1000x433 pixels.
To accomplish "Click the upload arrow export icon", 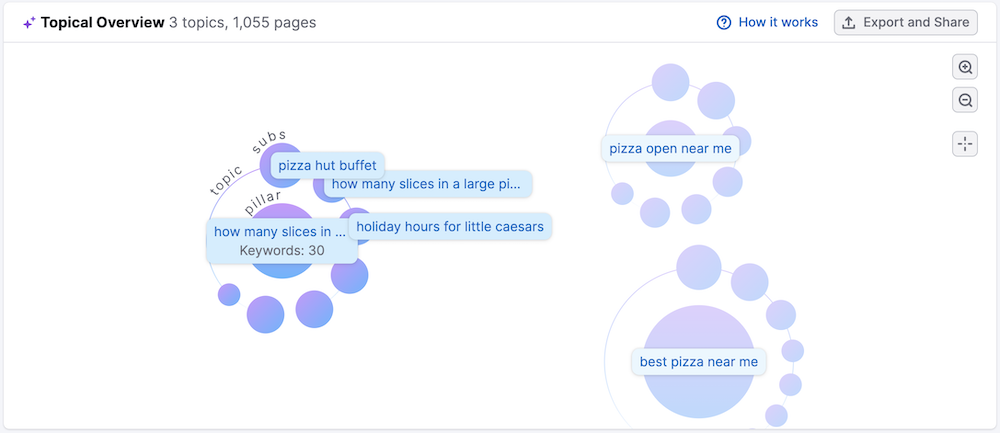I will 849,22.
